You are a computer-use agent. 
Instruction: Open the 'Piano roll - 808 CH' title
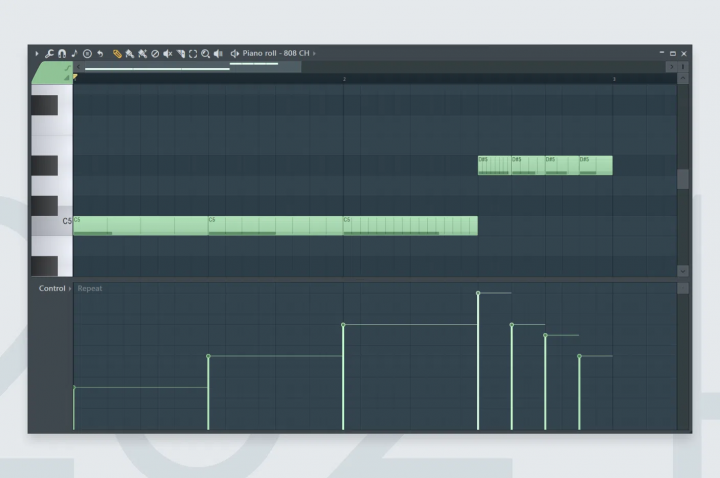tap(276, 53)
